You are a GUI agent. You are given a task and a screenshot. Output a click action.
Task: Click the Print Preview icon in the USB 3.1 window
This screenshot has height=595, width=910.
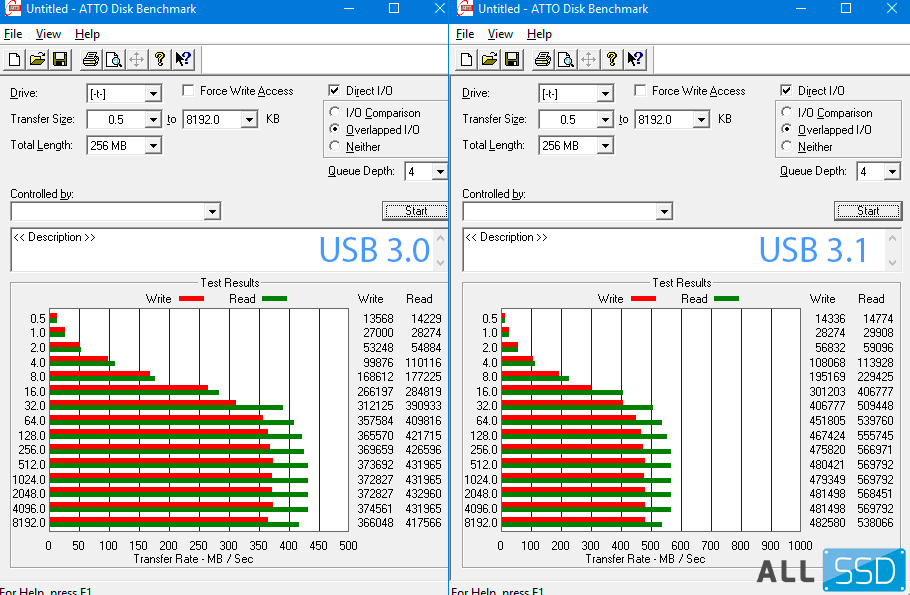566,59
